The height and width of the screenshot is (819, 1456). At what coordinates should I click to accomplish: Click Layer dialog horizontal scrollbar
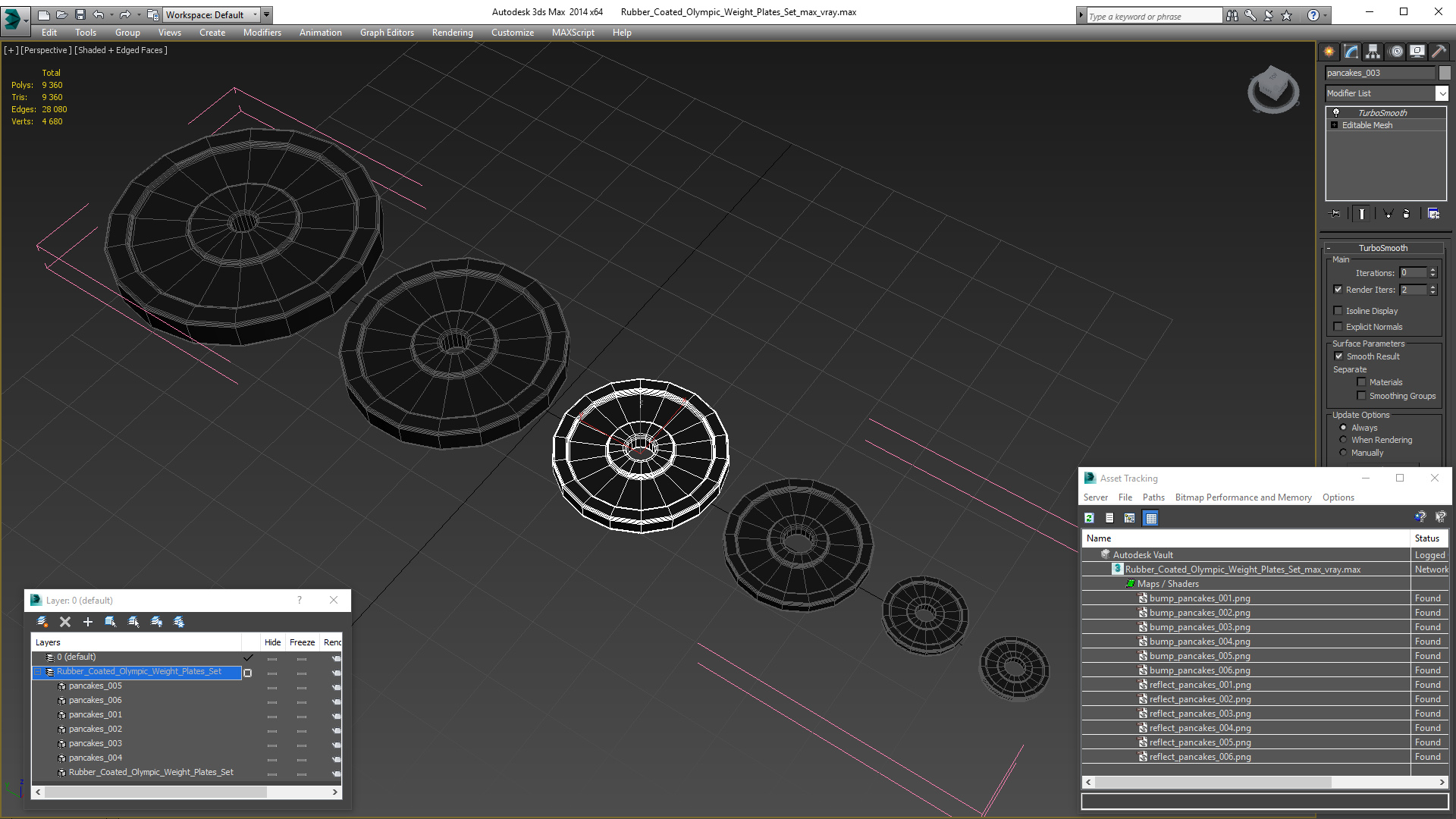[187, 792]
